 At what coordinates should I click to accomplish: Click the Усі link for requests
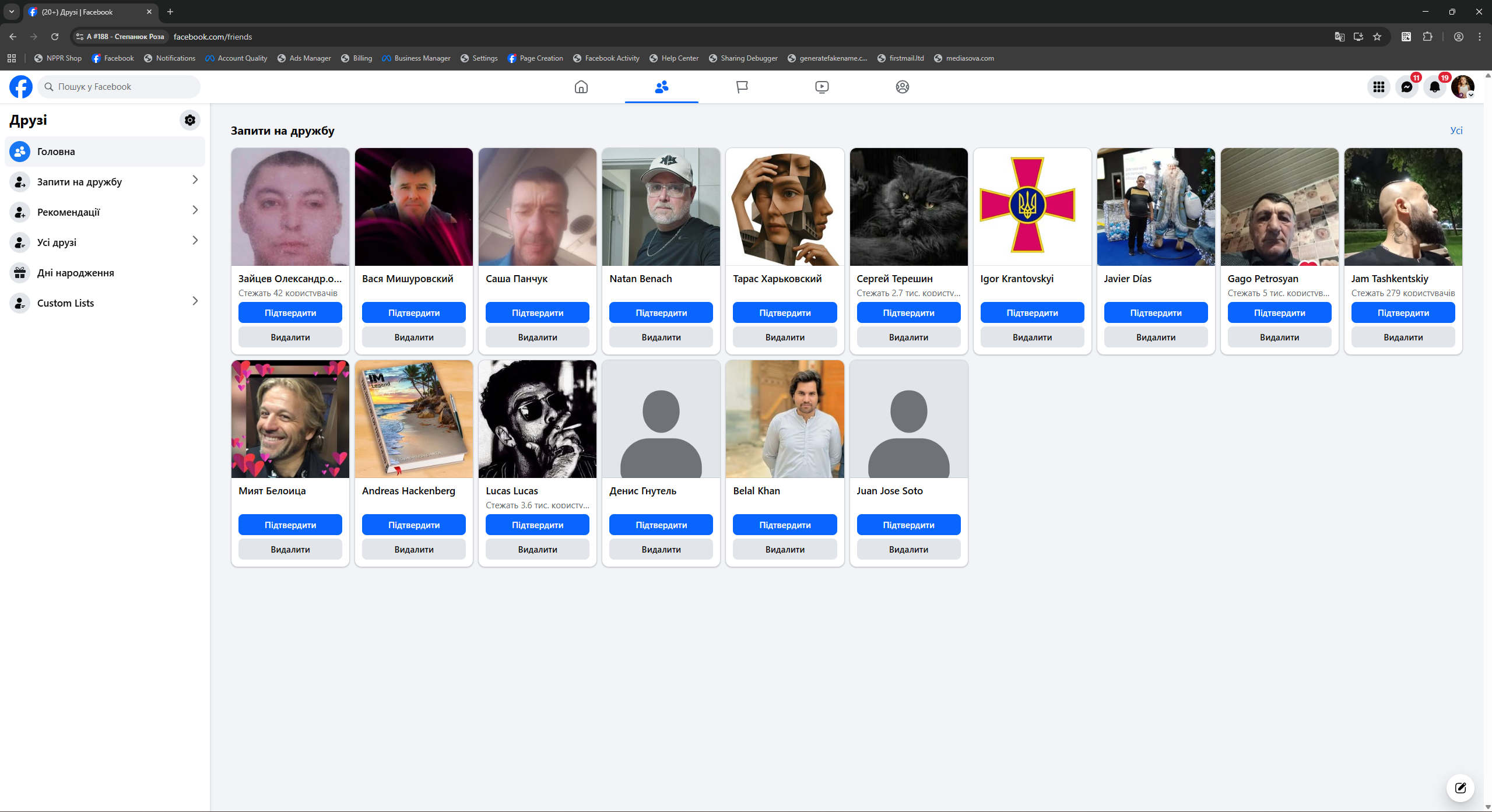pos(1456,131)
